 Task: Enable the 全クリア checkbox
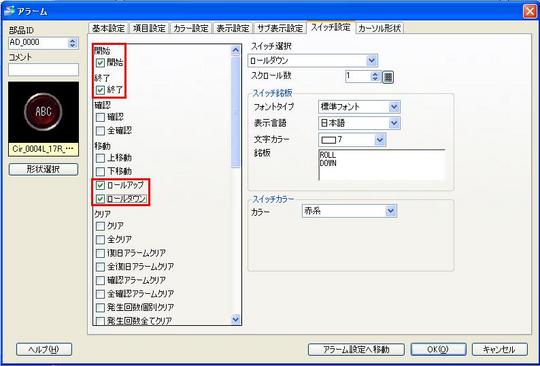point(100,239)
